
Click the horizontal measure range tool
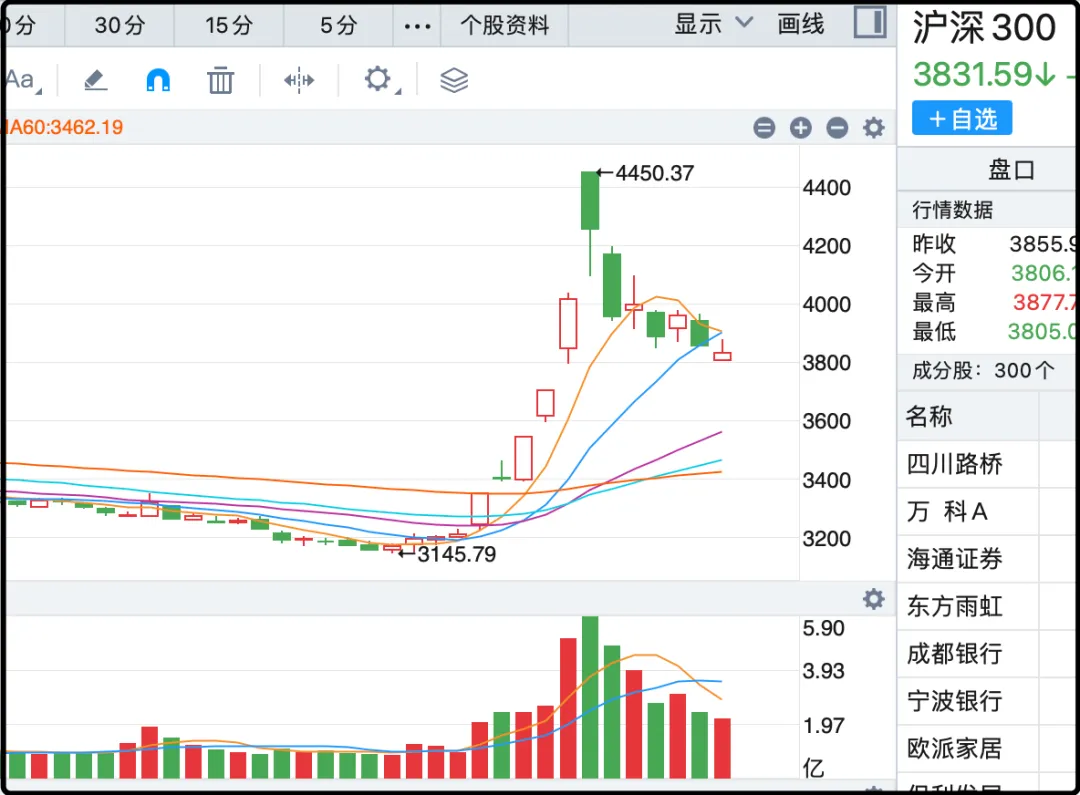(299, 80)
